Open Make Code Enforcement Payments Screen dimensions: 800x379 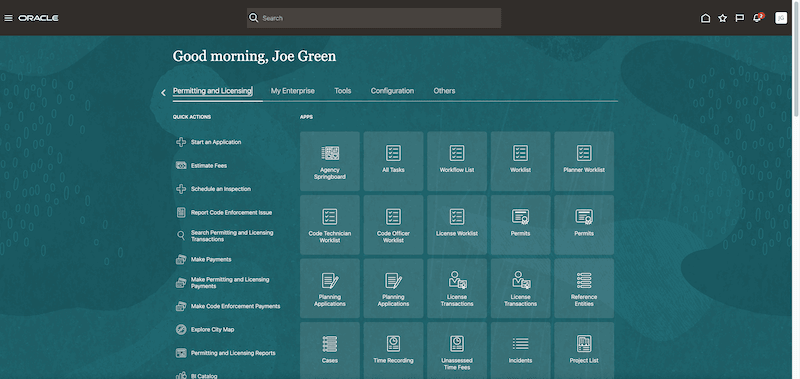228,306
